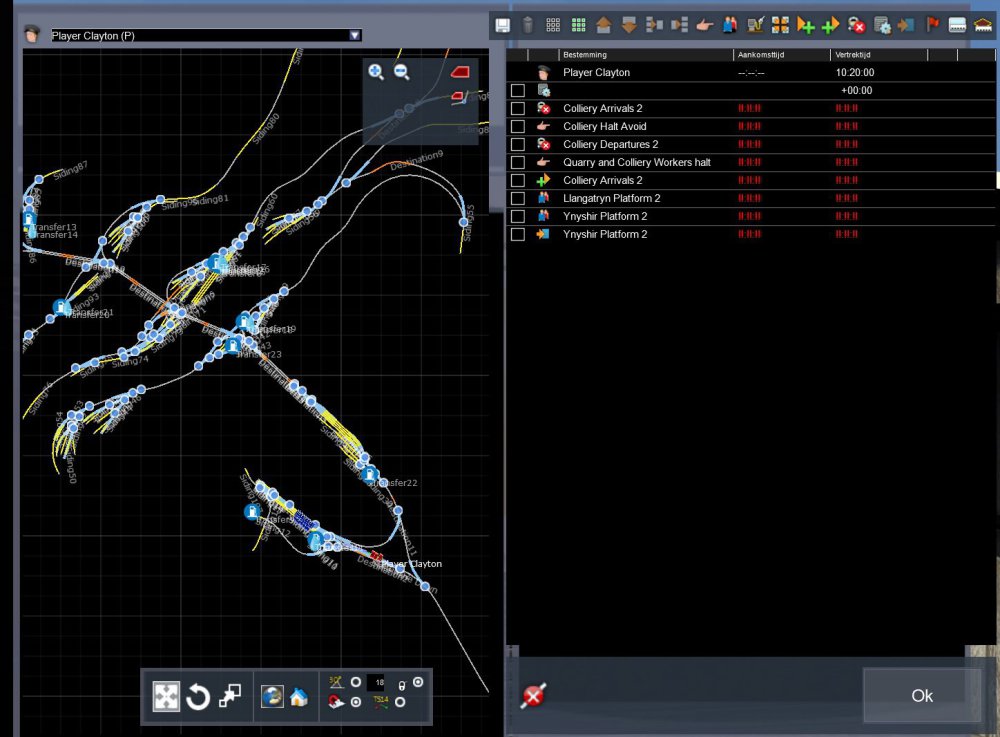Screen dimensions: 1000x737
Task: Zoom out on the track map
Action: 402,72
